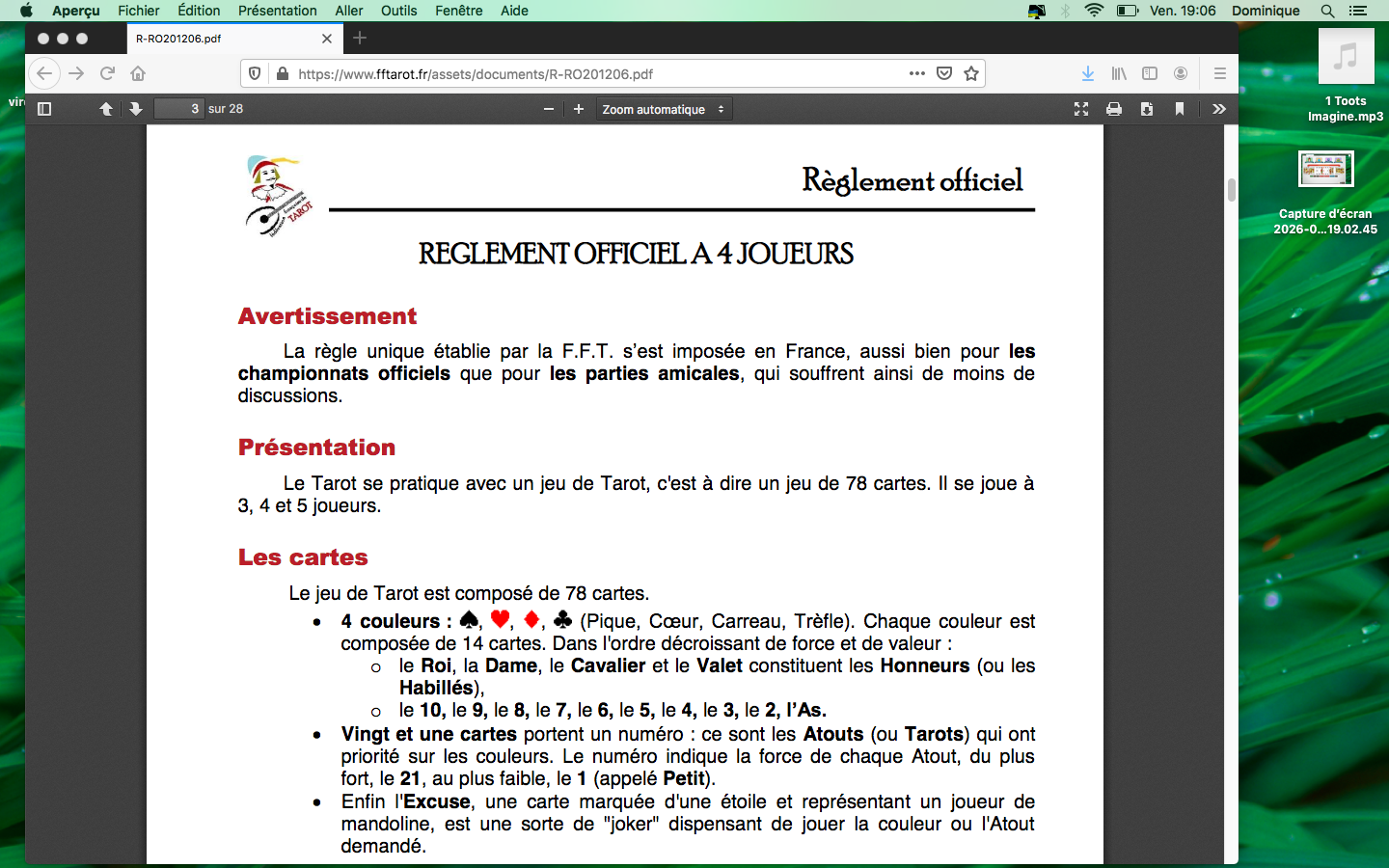Open the Firefox home page
Screen dimensions: 1389x868
(138, 73)
